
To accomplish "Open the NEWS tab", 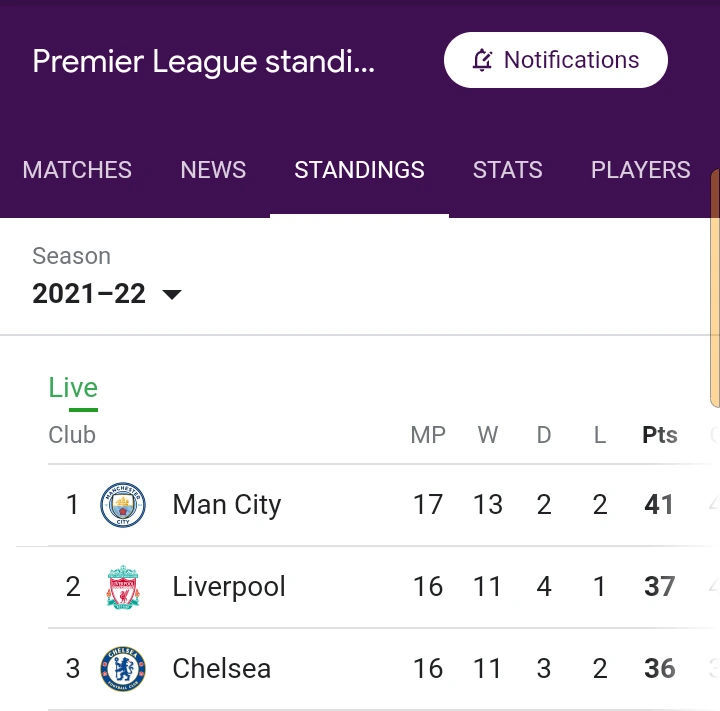I will click(x=213, y=170).
